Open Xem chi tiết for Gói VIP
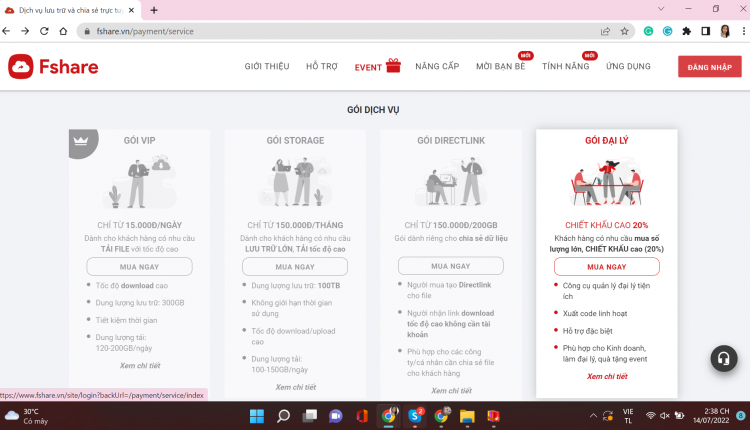 click(x=140, y=365)
